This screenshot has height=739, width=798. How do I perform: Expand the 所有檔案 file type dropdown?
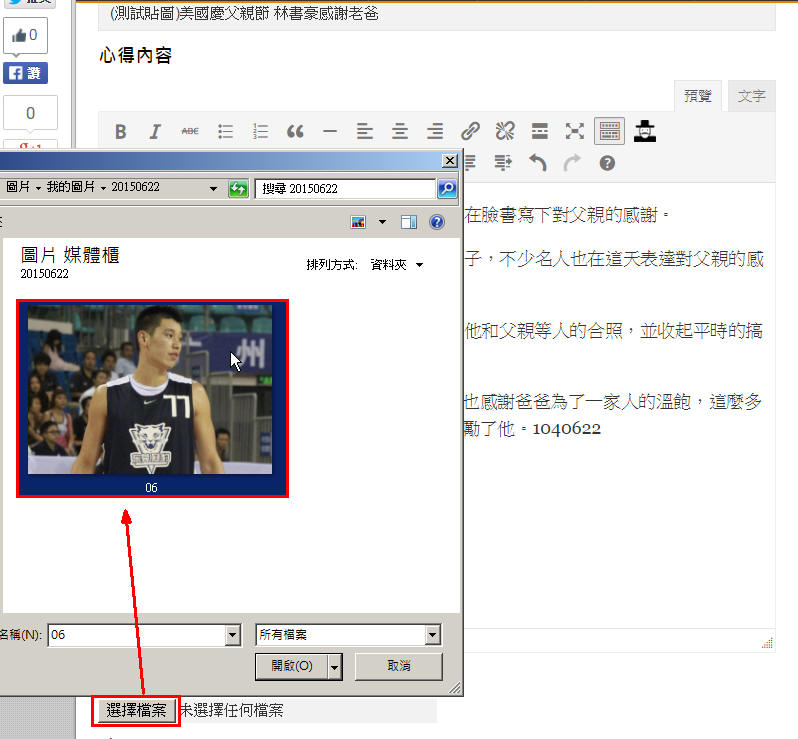(x=432, y=635)
